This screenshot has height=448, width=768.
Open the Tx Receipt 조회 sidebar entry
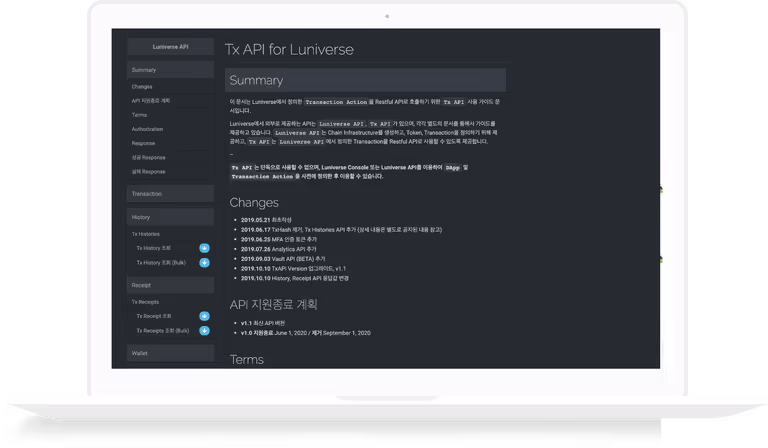[154, 316]
